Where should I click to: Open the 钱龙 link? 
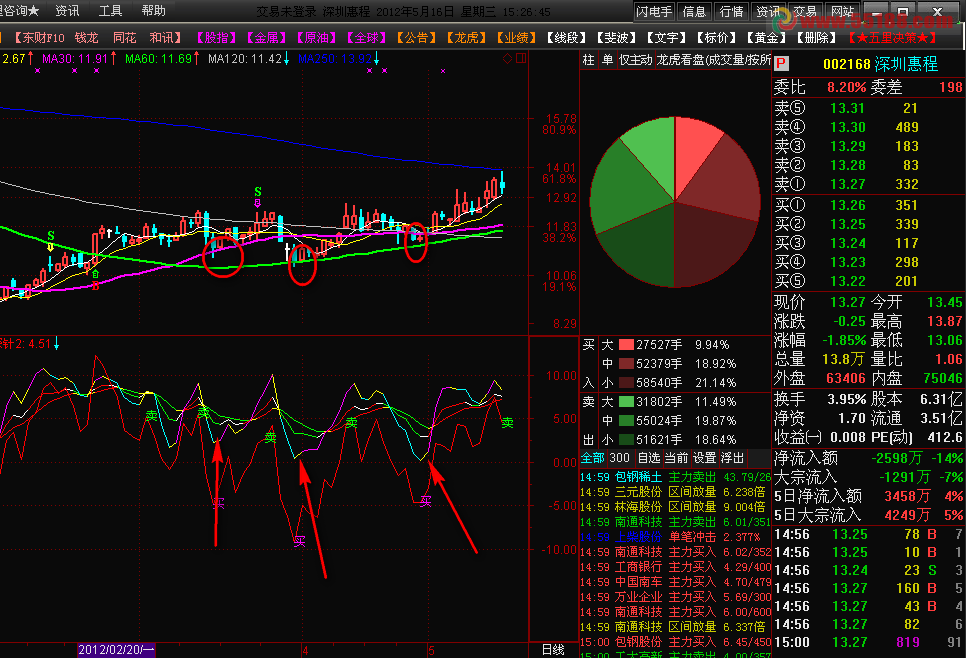tap(86, 38)
